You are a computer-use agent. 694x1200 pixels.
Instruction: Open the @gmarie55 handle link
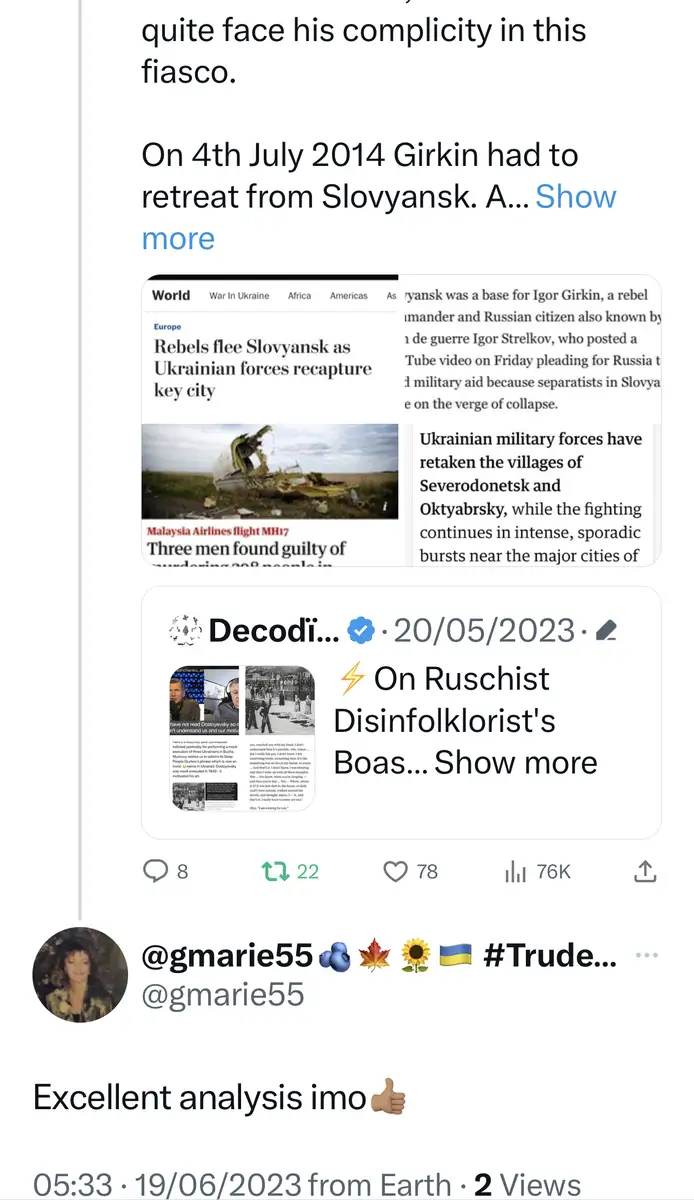[223, 994]
